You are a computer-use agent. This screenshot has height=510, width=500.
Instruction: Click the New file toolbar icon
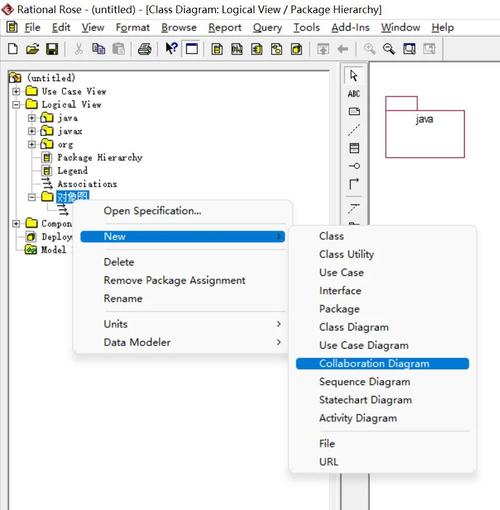pos(13,49)
